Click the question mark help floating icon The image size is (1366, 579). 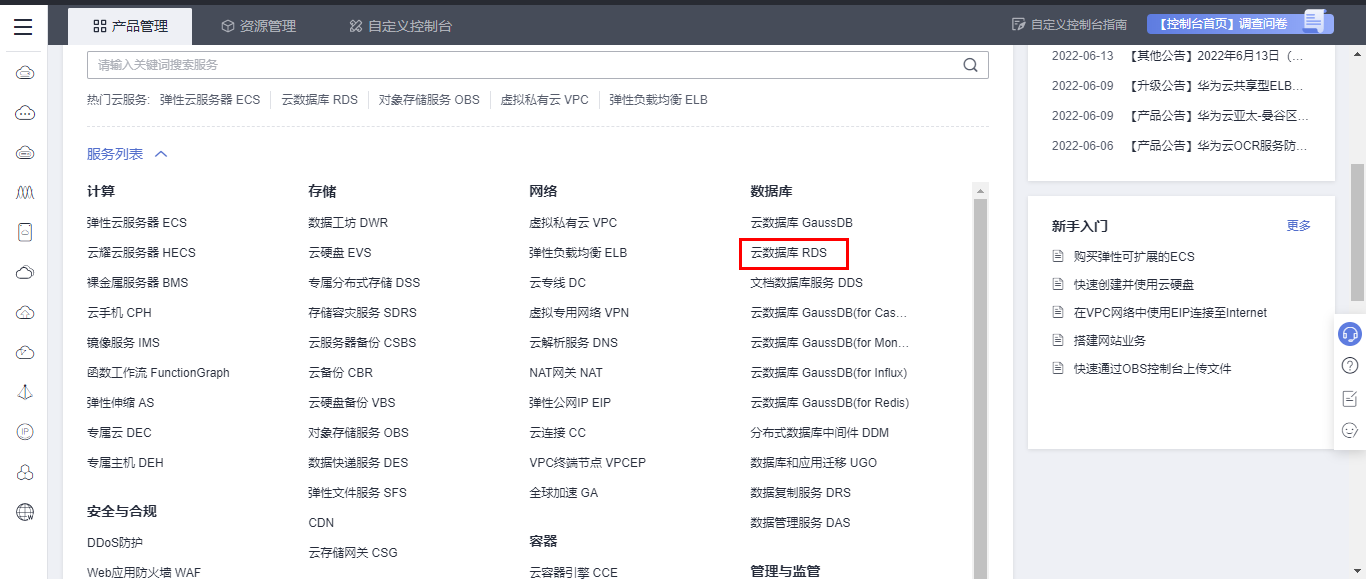pyautogui.click(x=1350, y=366)
